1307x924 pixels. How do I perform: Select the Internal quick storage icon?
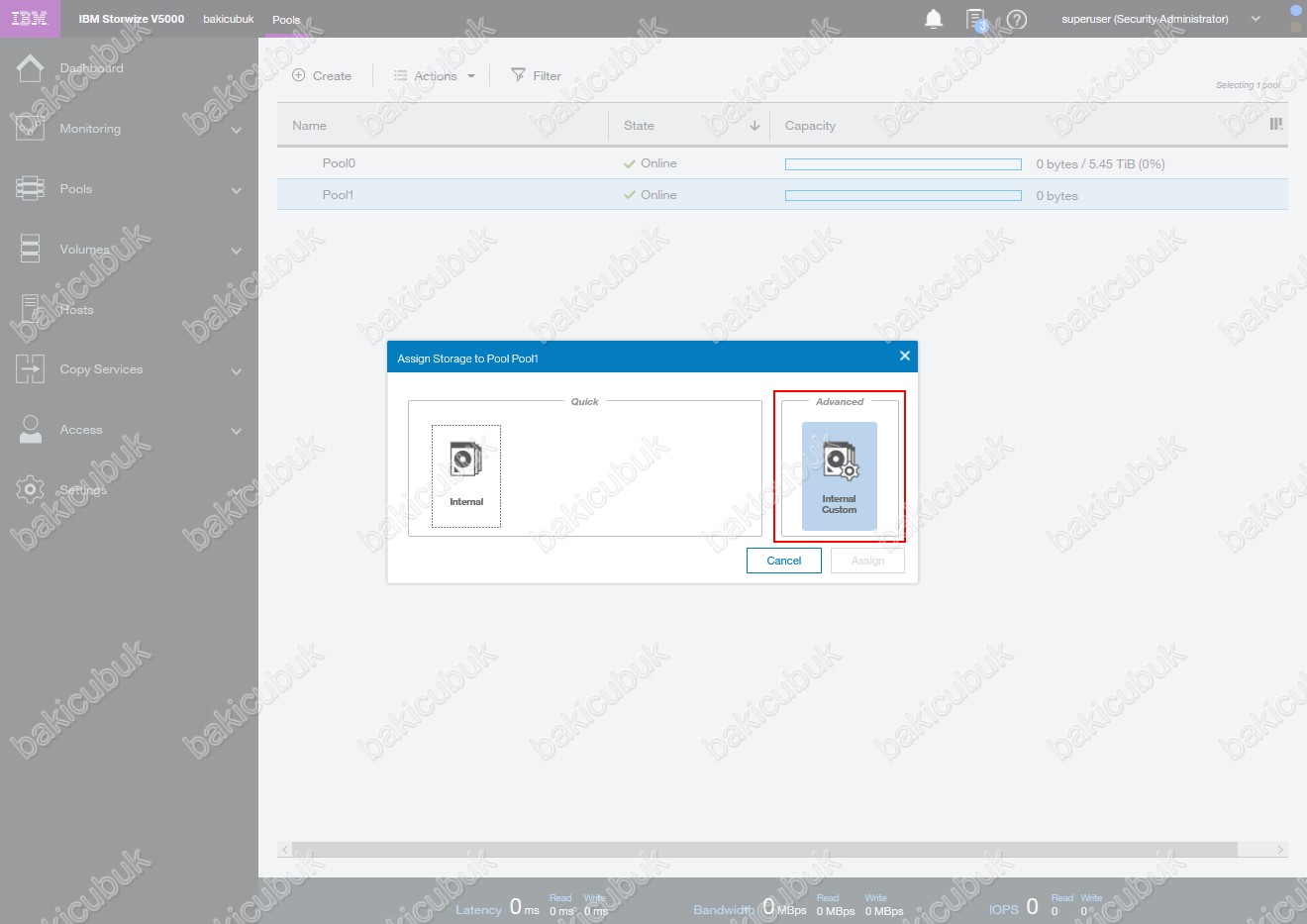(x=466, y=475)
